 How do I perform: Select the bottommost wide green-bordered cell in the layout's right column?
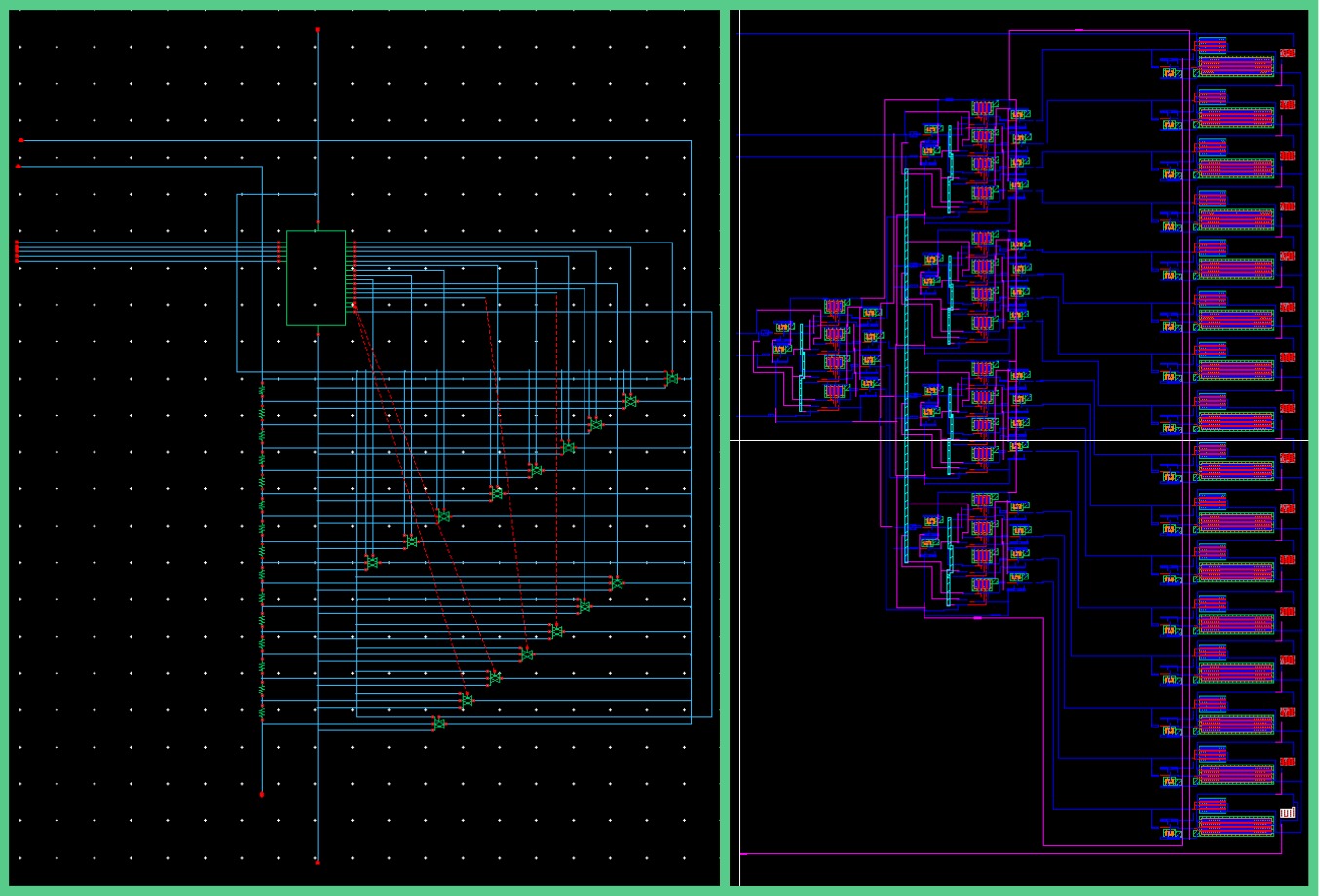click(1235, 826)
